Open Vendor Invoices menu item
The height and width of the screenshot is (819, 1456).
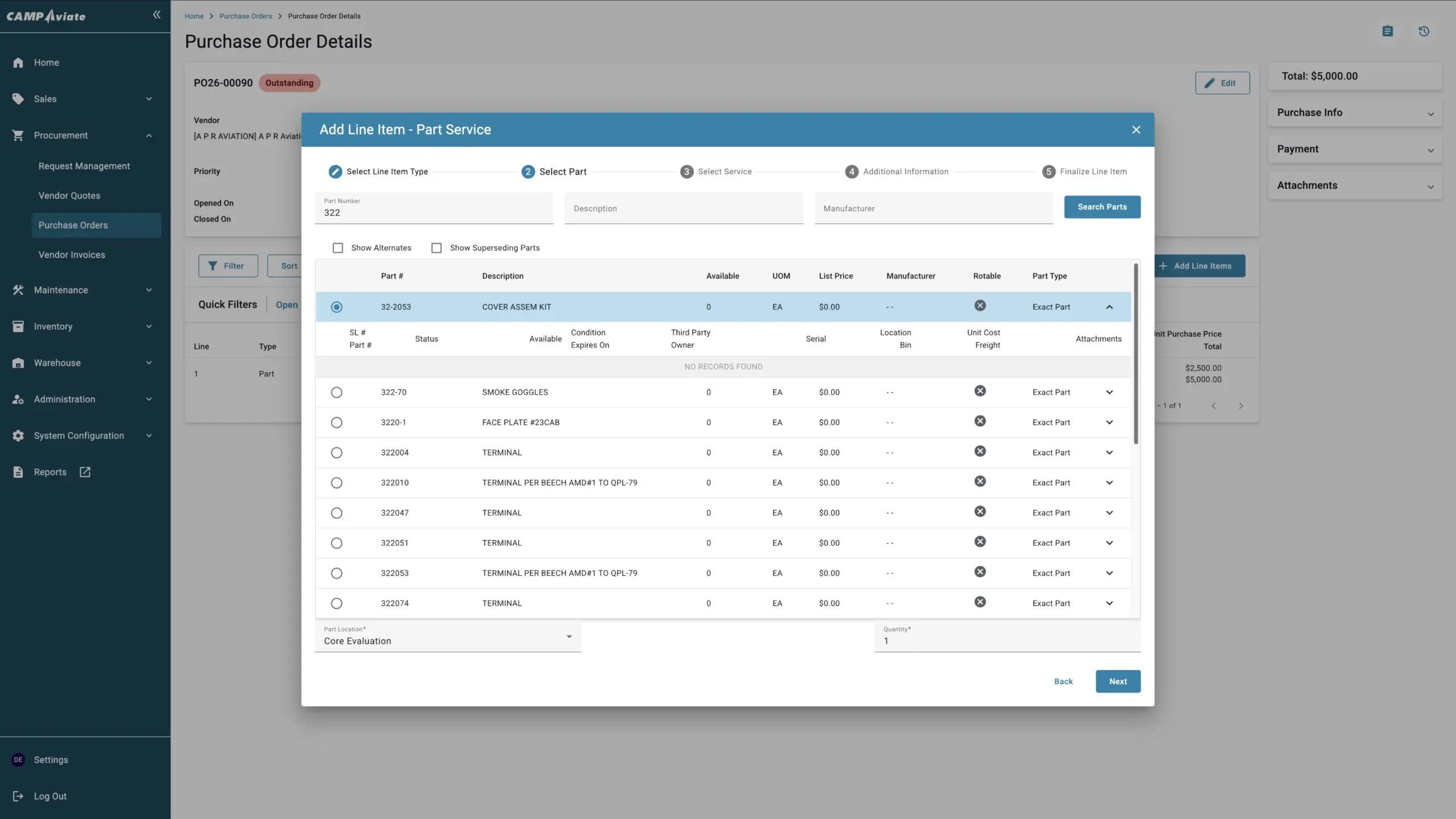click(x=72, y=255)
